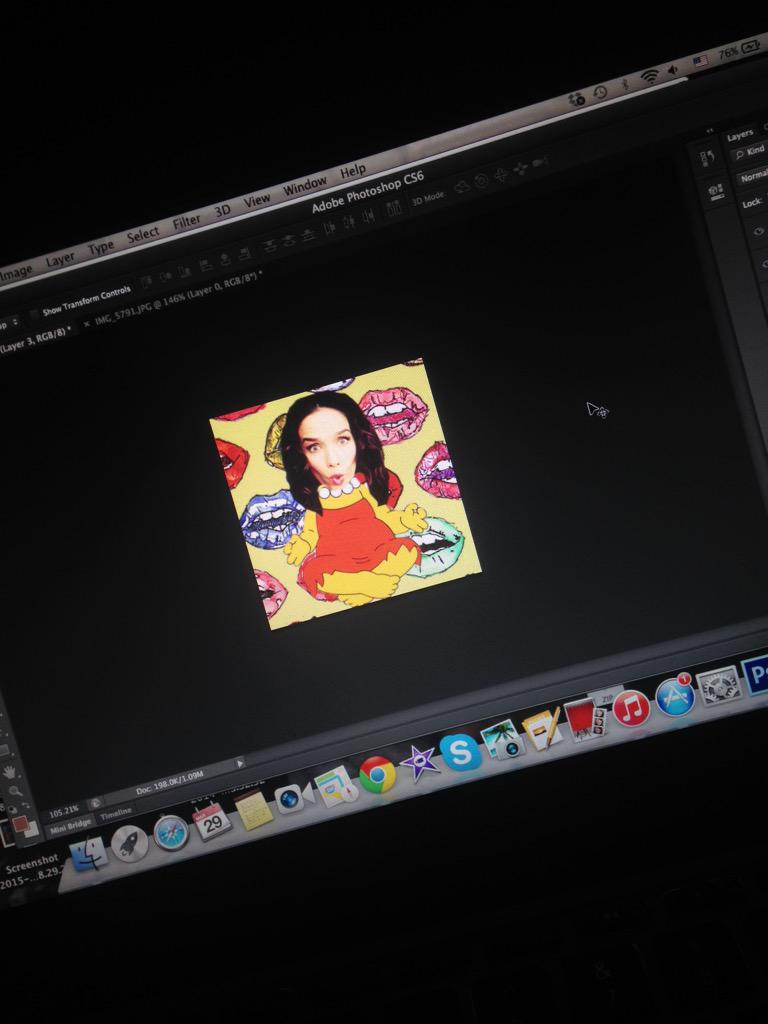768x1024 pixels.
Task: Select the 3D Scale camera icon
Action: (540, 162)
